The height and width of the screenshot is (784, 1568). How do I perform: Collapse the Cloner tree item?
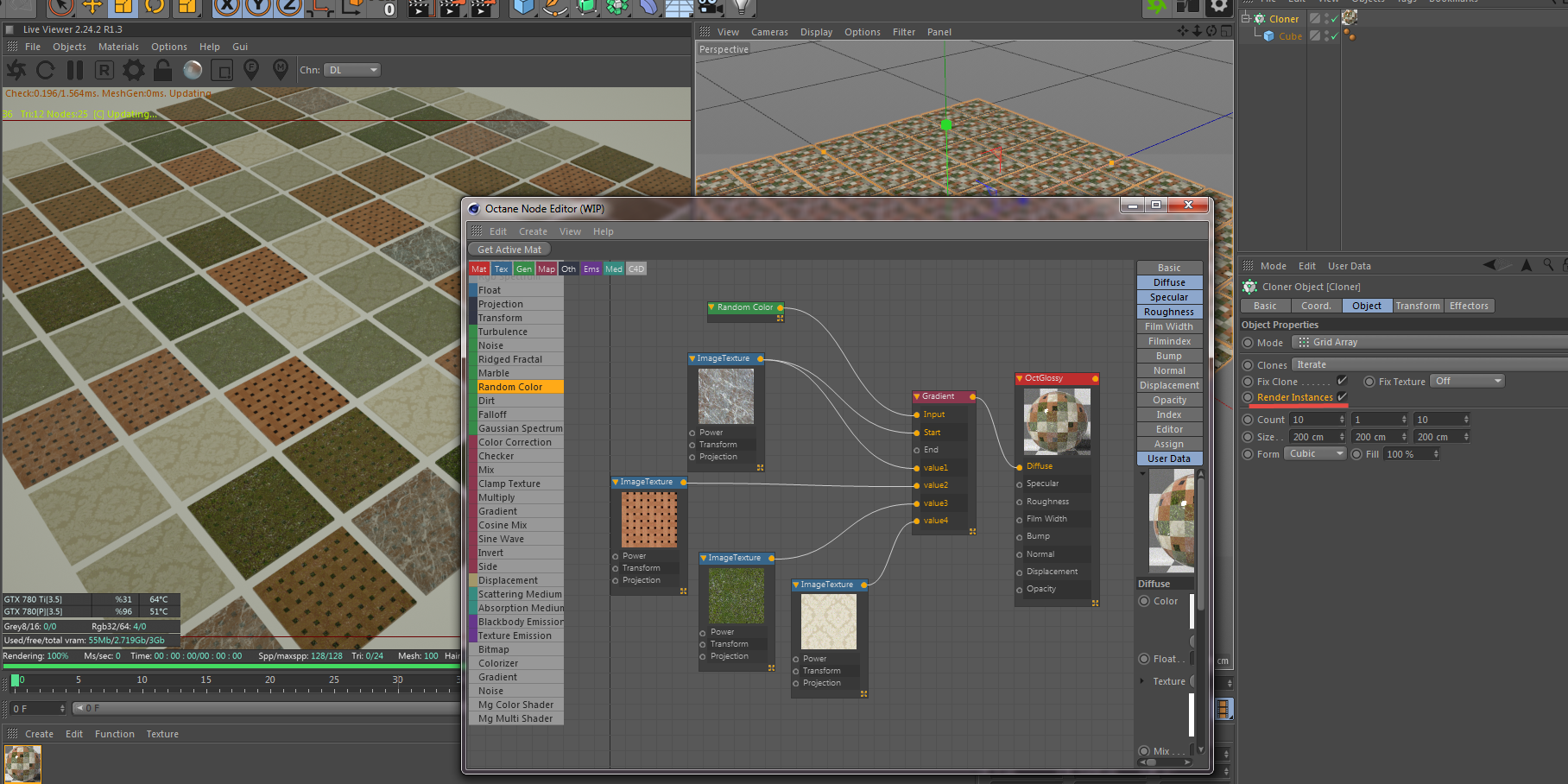point(1246,18)
